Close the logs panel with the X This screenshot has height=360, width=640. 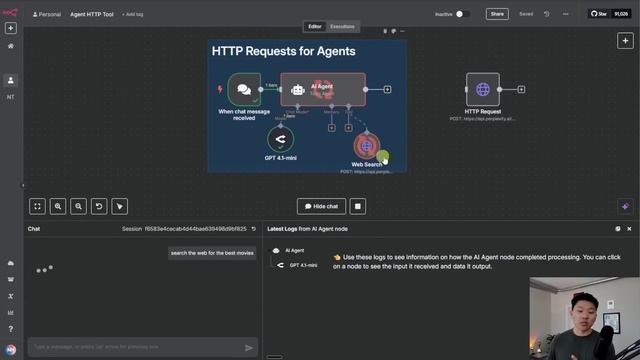tap(629, 229)
